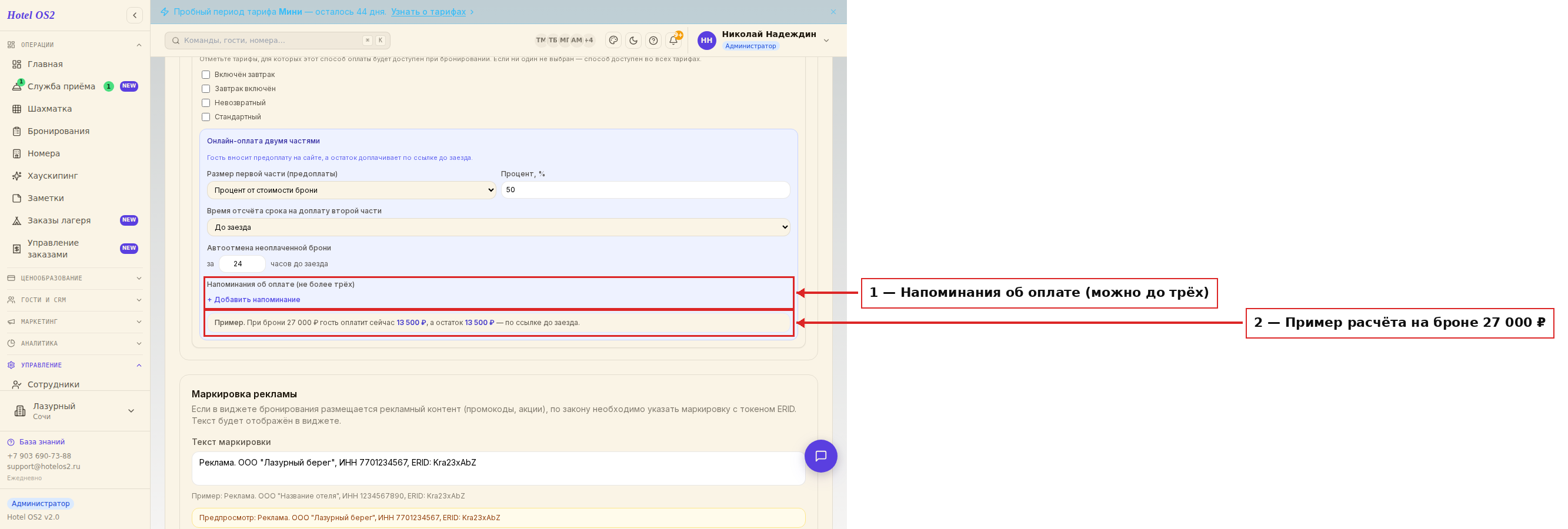Open the chat bubble floating button
Screen dimensions: 1568x529
coord(820,456)
